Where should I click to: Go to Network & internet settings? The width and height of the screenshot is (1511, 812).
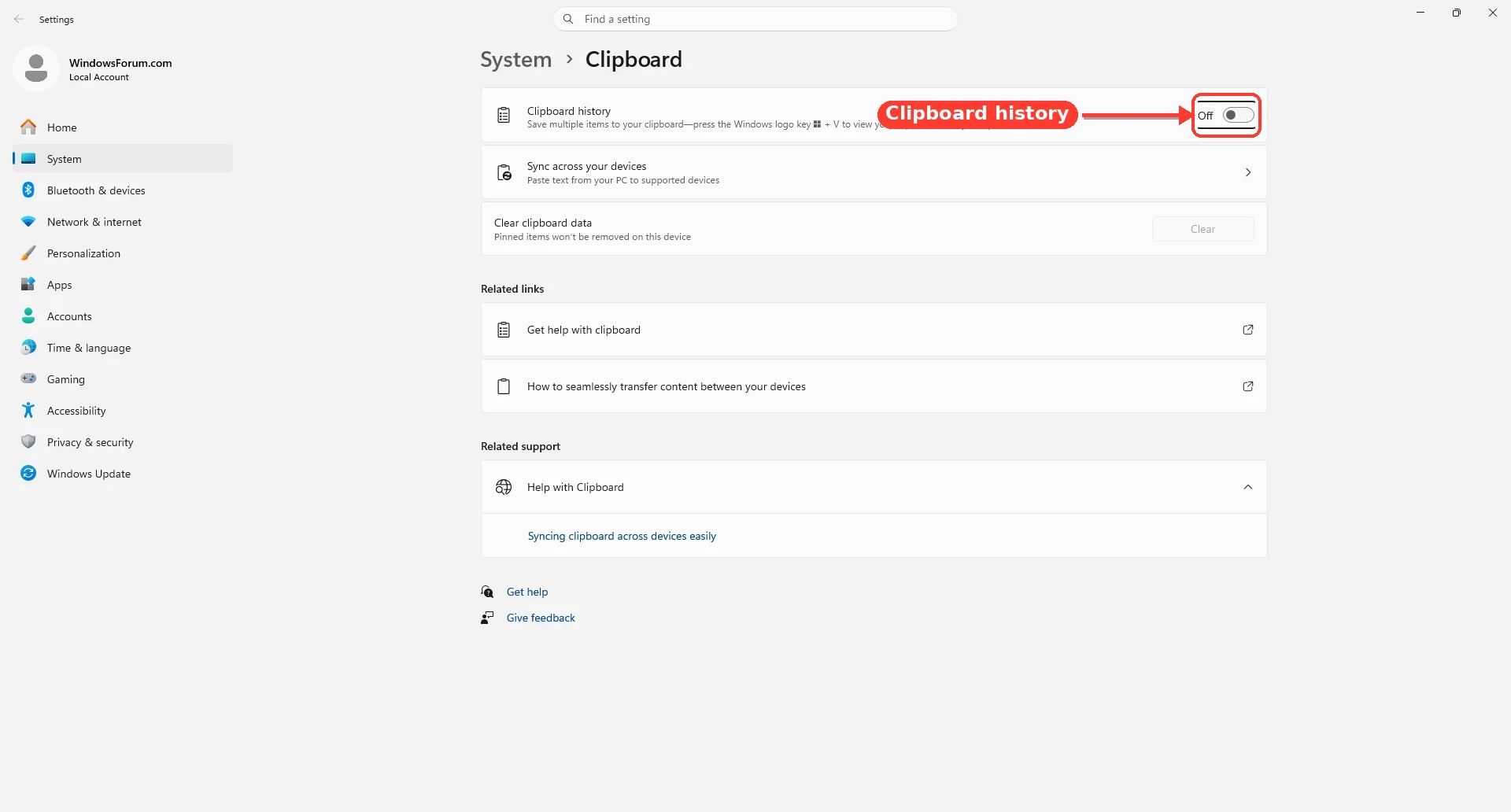(x=123, y=221)
